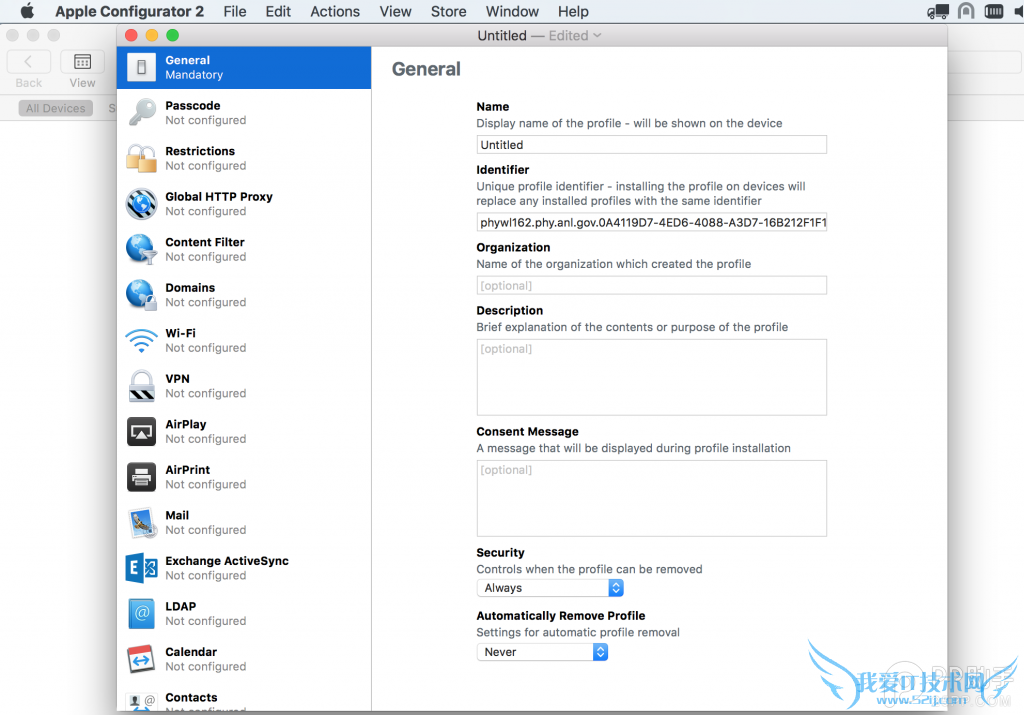This screenshot has width=1024, height=715.
Task: Click the arch-shaped menu bar icon
Action: click(966, 11)
